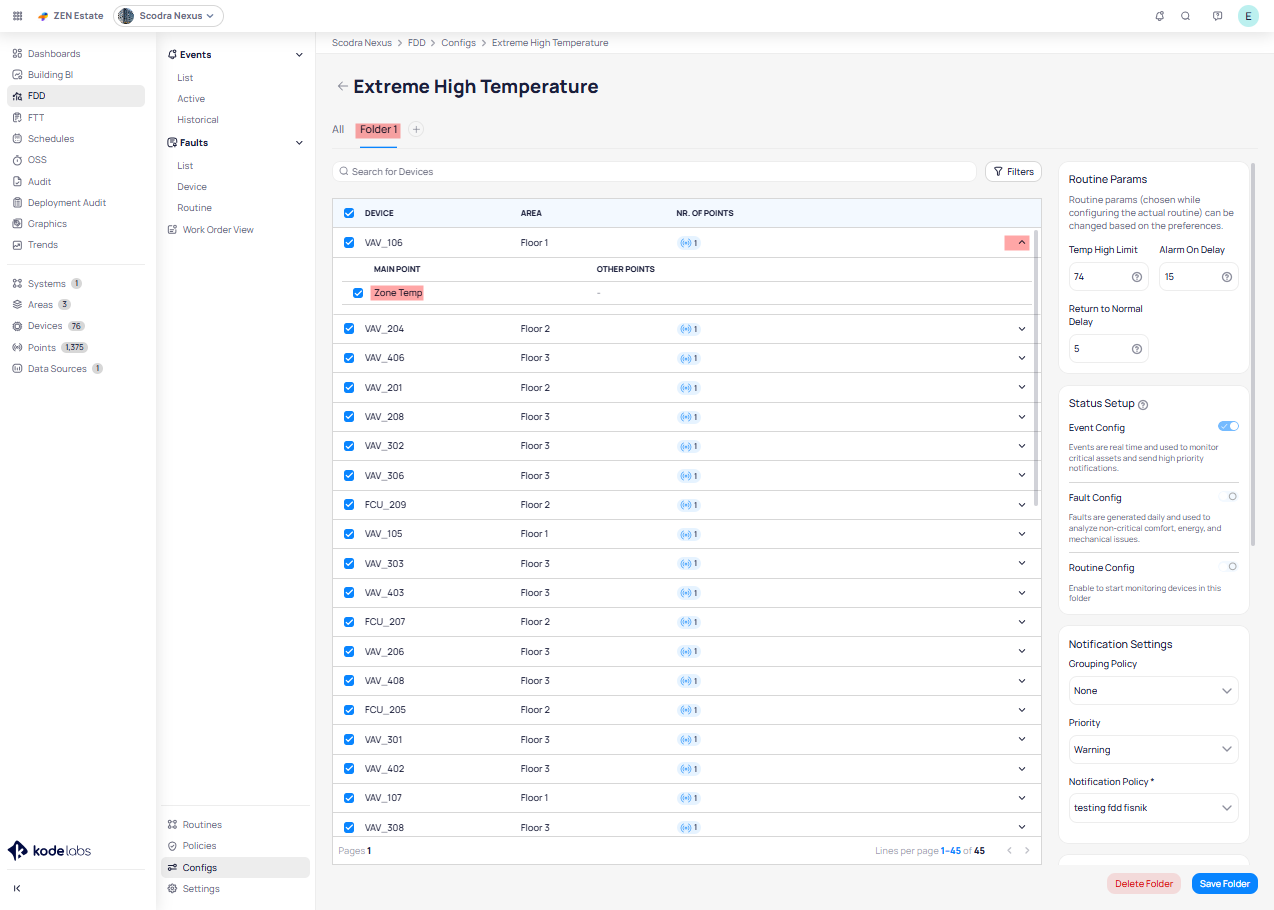Click Temp High Limit help icon
This screenshot has height=910, width=1274.
click(x=1136, y=277)
